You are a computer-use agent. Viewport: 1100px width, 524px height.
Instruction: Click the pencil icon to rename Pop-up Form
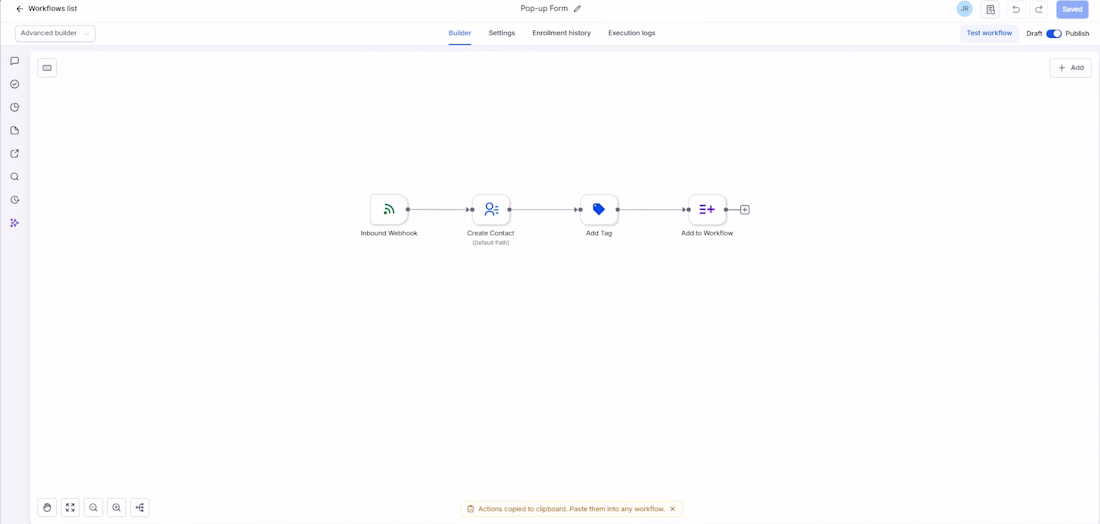(x=577, y=9)
